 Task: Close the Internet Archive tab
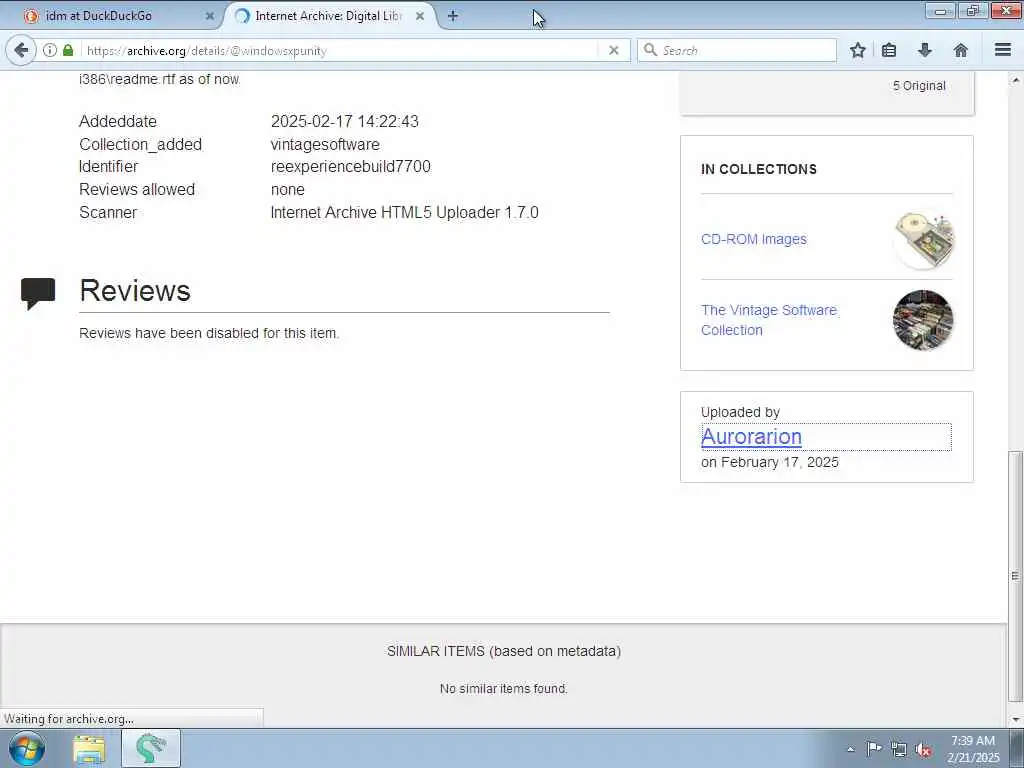pos(420,16)
